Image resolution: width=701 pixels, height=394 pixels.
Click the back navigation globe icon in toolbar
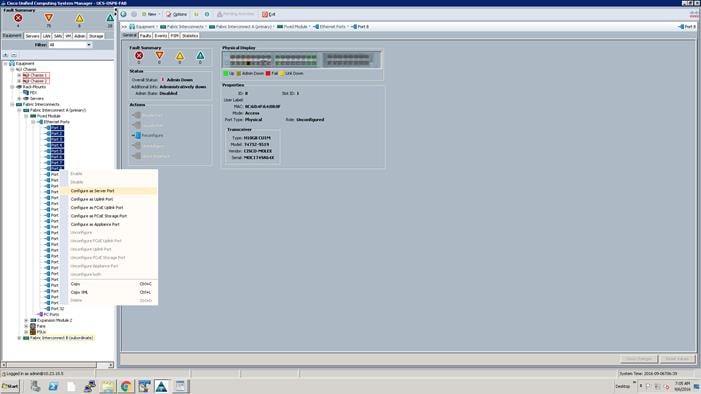click(124, 14)
